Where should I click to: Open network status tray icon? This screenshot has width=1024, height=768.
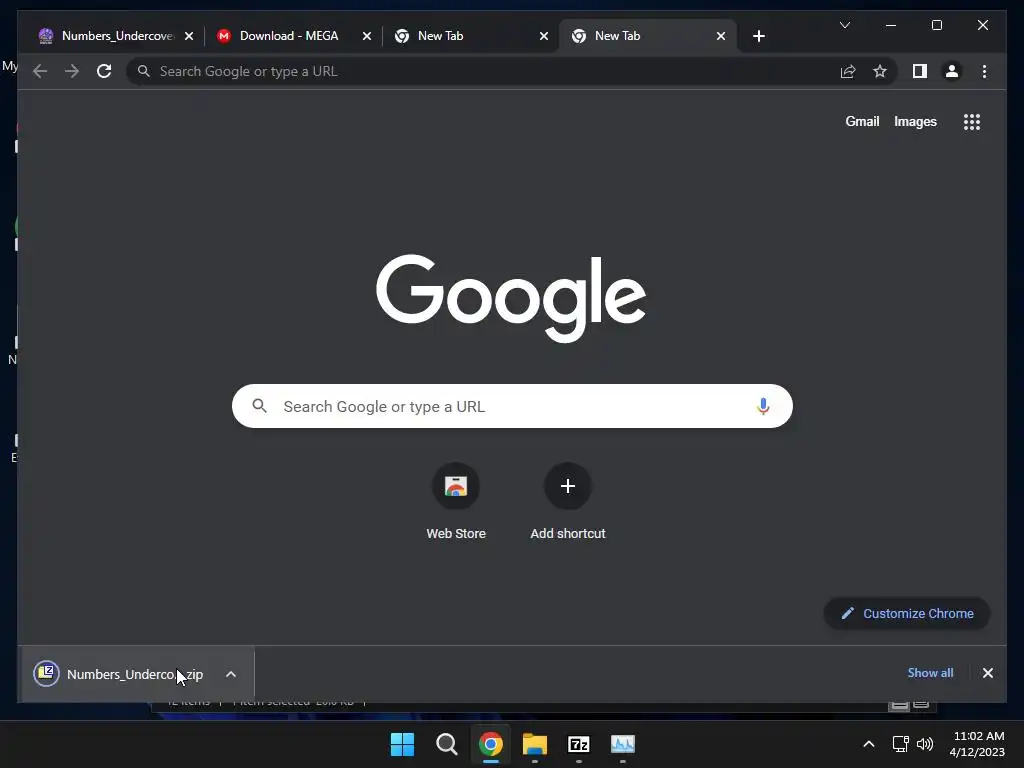[x=901, y=744]
